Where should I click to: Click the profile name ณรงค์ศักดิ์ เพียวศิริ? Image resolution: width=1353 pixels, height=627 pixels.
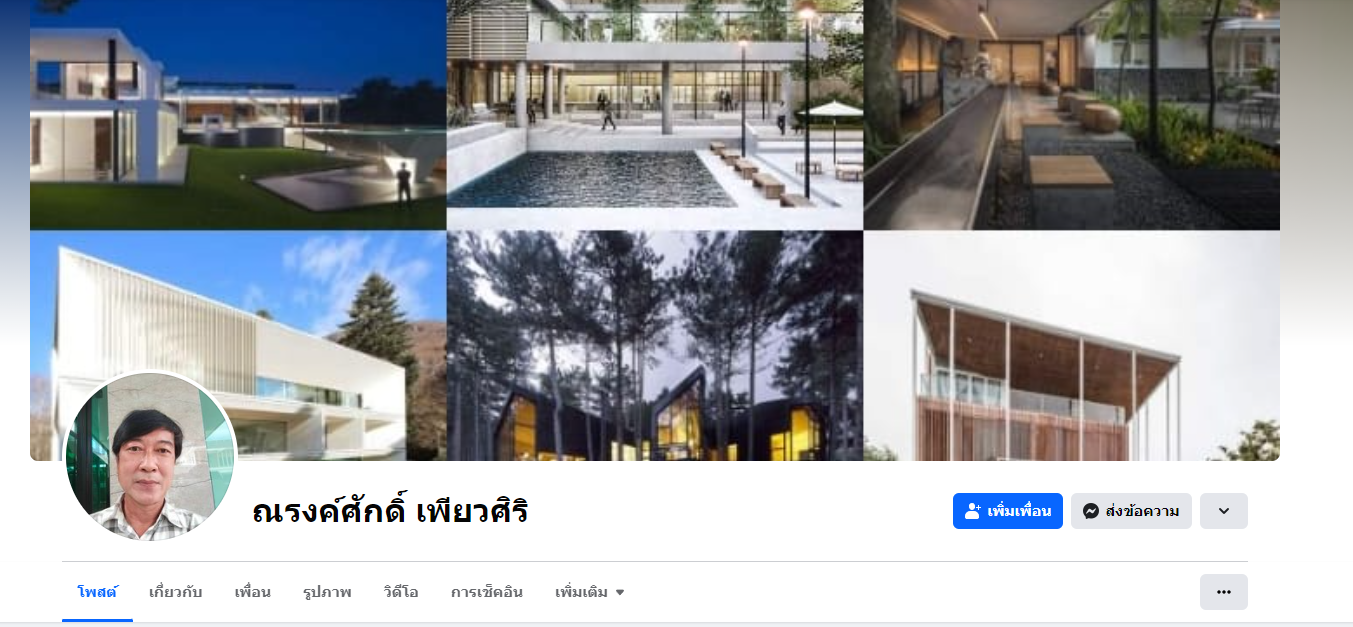pyautogui.click(x=389, y=511)
